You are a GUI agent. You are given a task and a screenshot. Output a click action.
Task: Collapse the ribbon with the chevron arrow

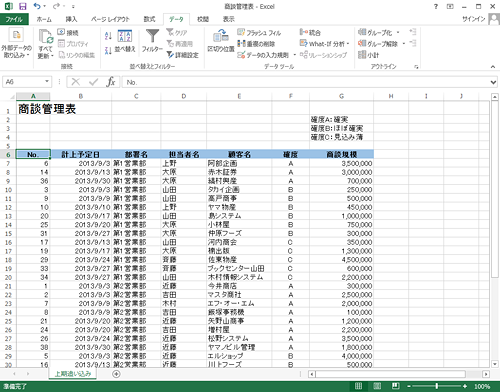tap(493, 67)
